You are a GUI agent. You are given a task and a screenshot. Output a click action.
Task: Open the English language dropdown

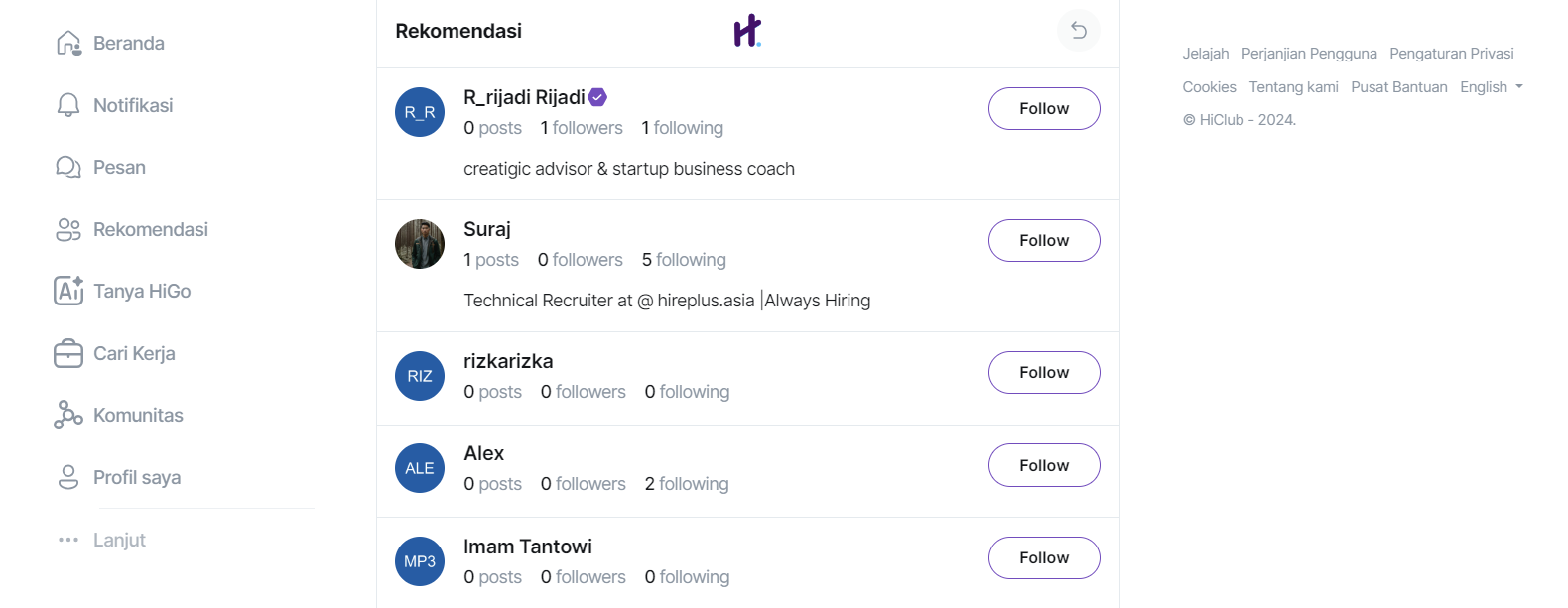[1492, 87]
